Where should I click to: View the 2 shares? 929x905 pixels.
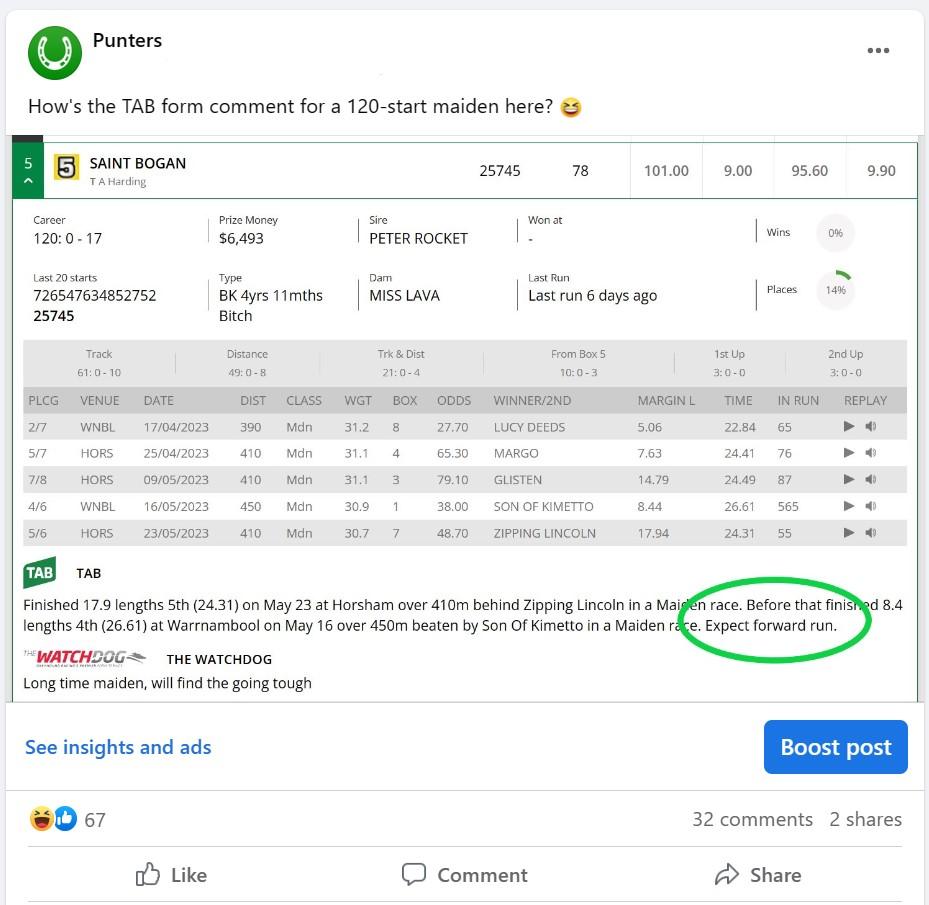(x=865, y=819)
